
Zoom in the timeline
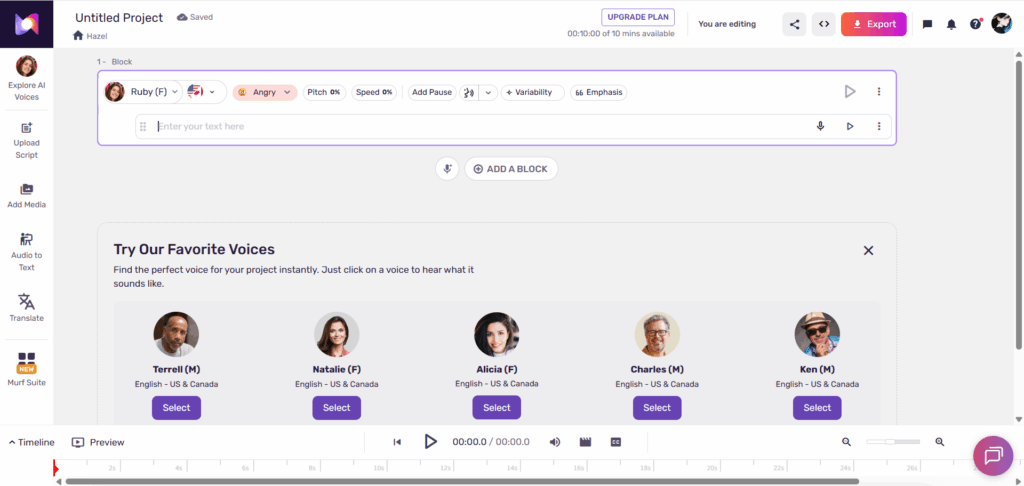[940, 442]
